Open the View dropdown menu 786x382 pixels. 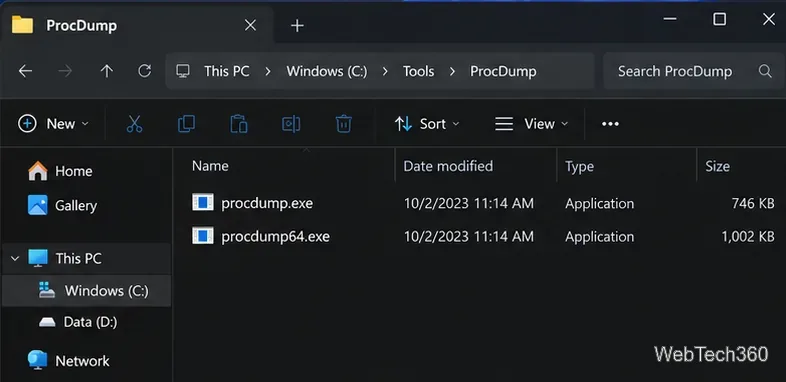click(531, 124)
